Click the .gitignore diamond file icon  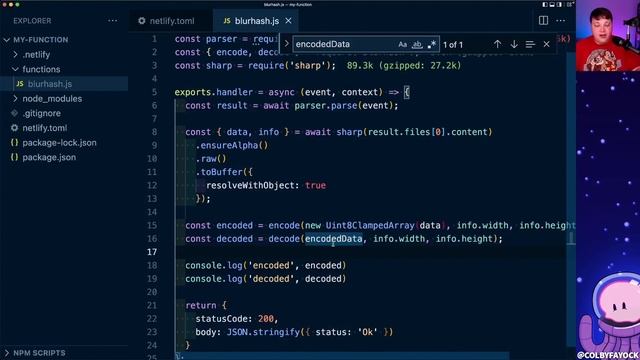pos(14,113)
